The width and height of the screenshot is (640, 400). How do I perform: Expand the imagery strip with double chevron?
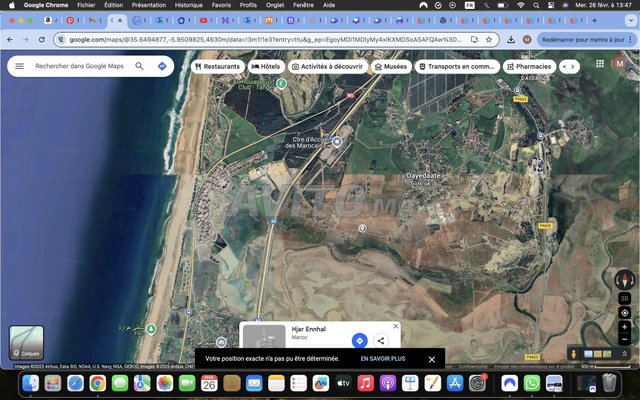(x=625, y=353)
